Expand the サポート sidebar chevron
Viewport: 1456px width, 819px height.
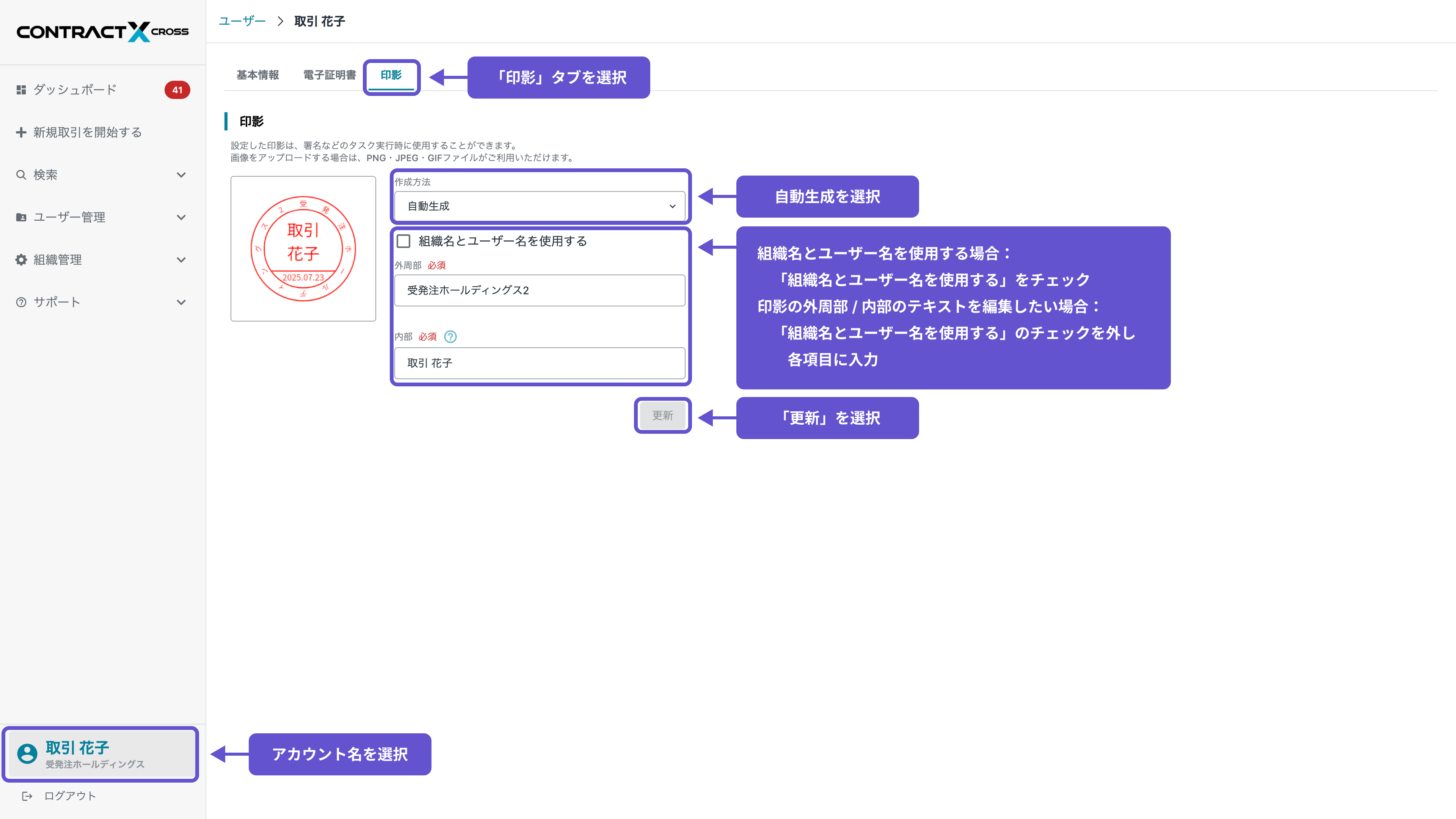(x=181, y=303)
